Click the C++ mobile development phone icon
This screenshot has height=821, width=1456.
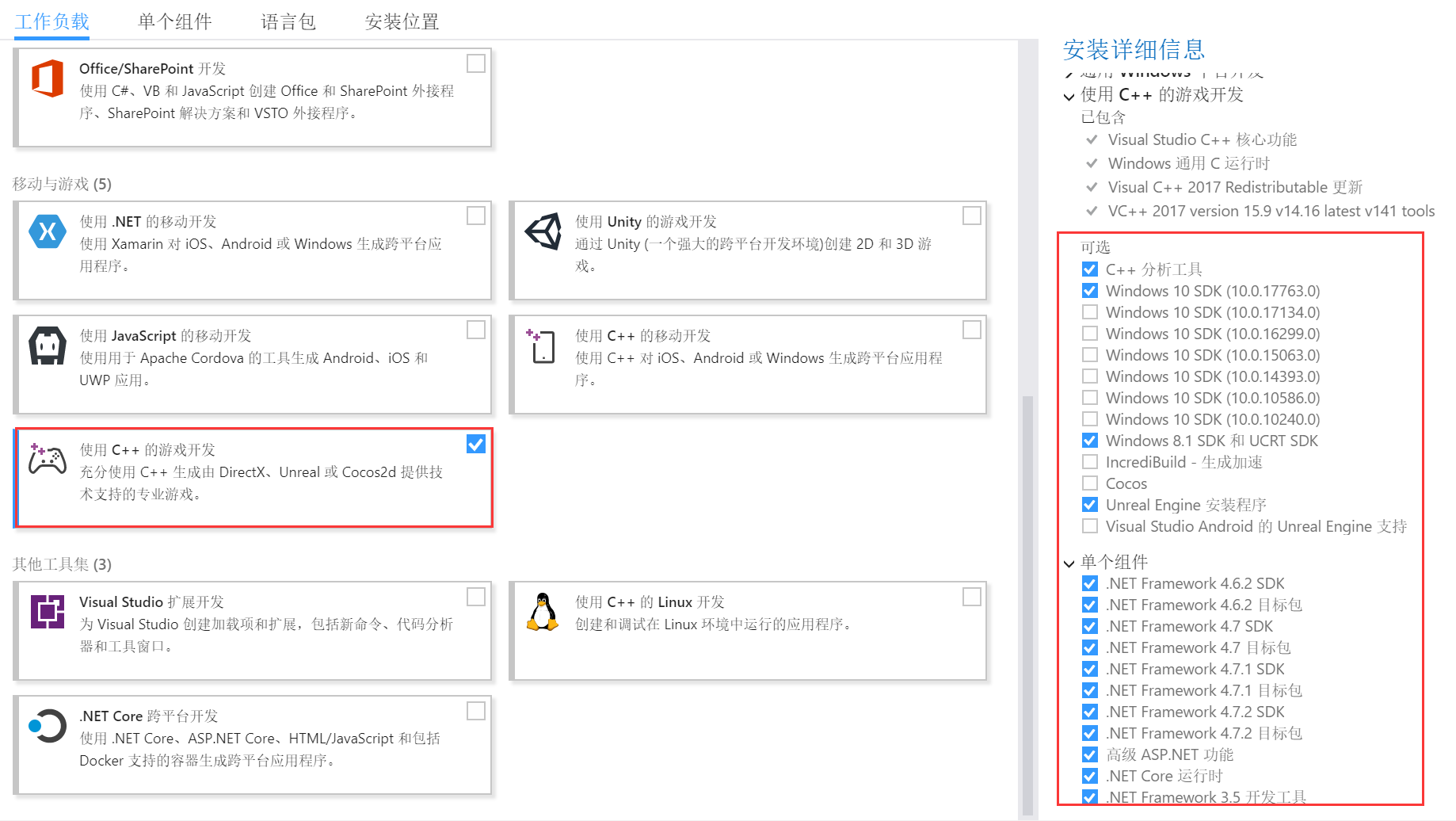point(542,346)
